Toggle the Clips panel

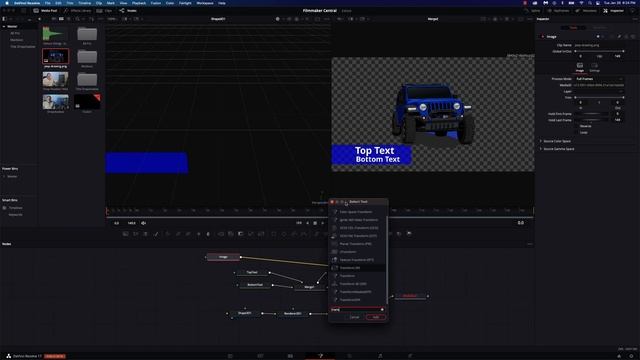coord(104,11)
